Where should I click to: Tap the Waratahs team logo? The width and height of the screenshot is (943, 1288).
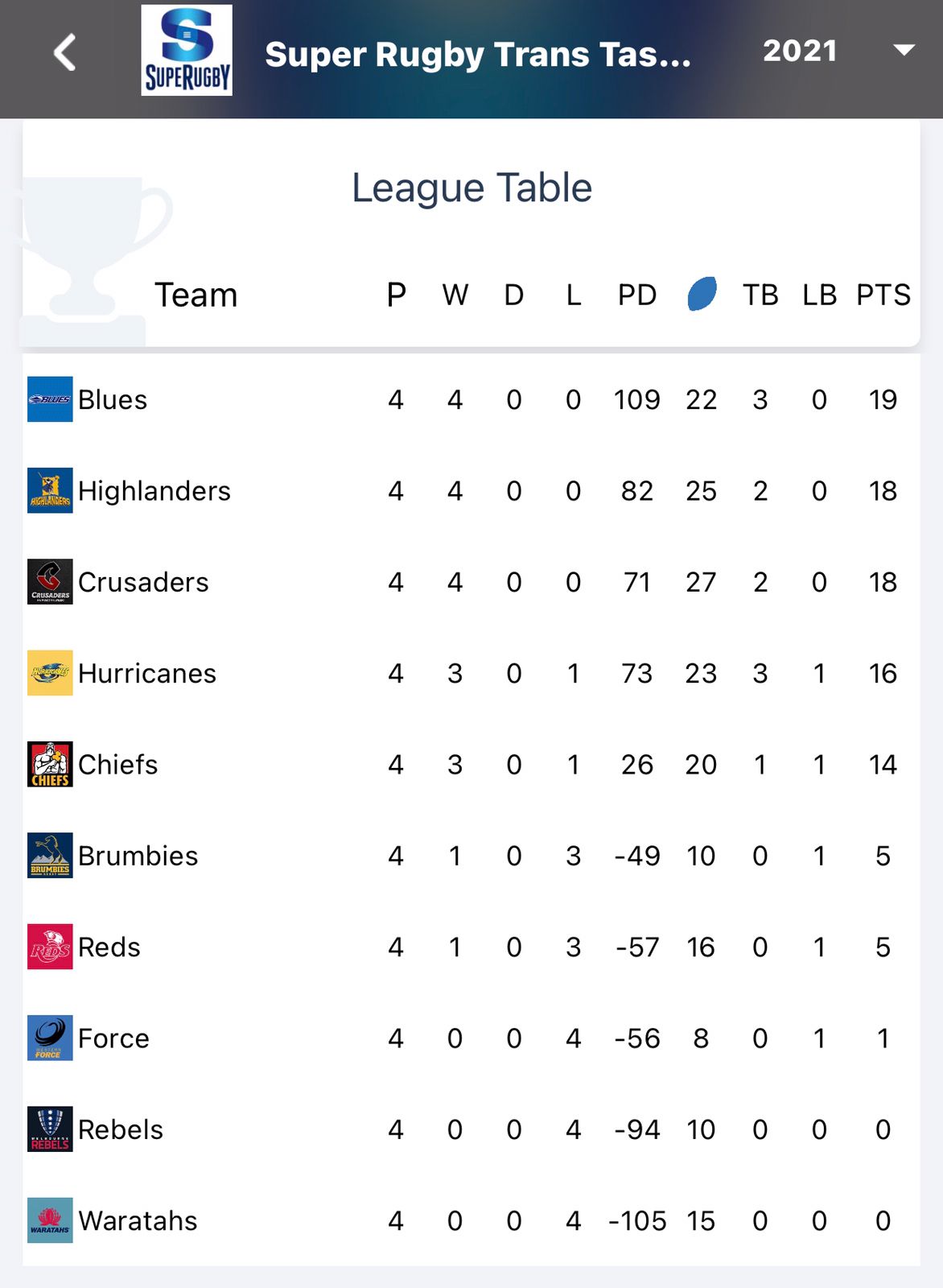pos(50,1220)
